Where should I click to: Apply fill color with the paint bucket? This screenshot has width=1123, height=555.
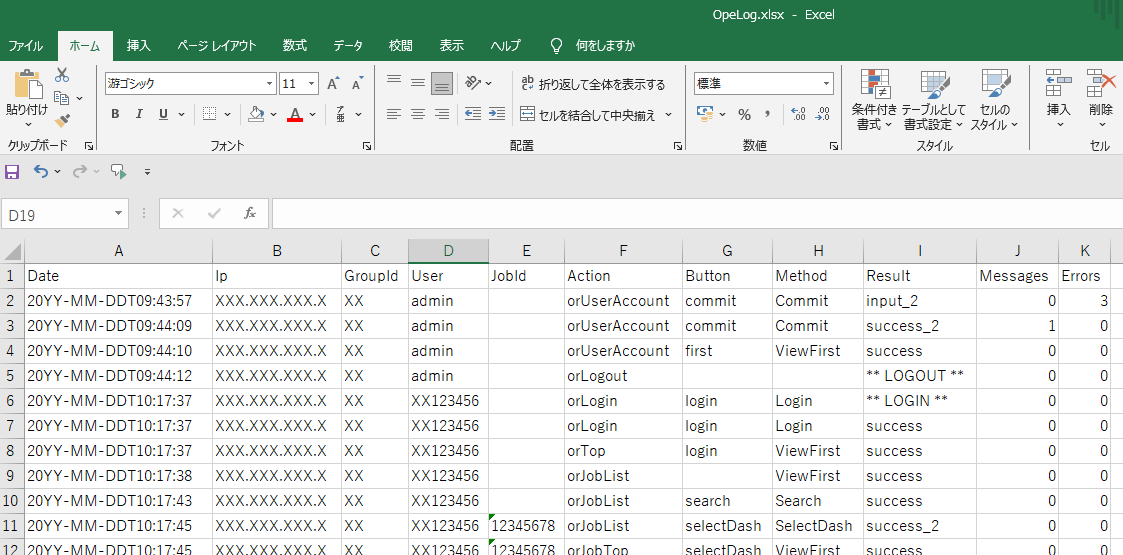[256, 114]
